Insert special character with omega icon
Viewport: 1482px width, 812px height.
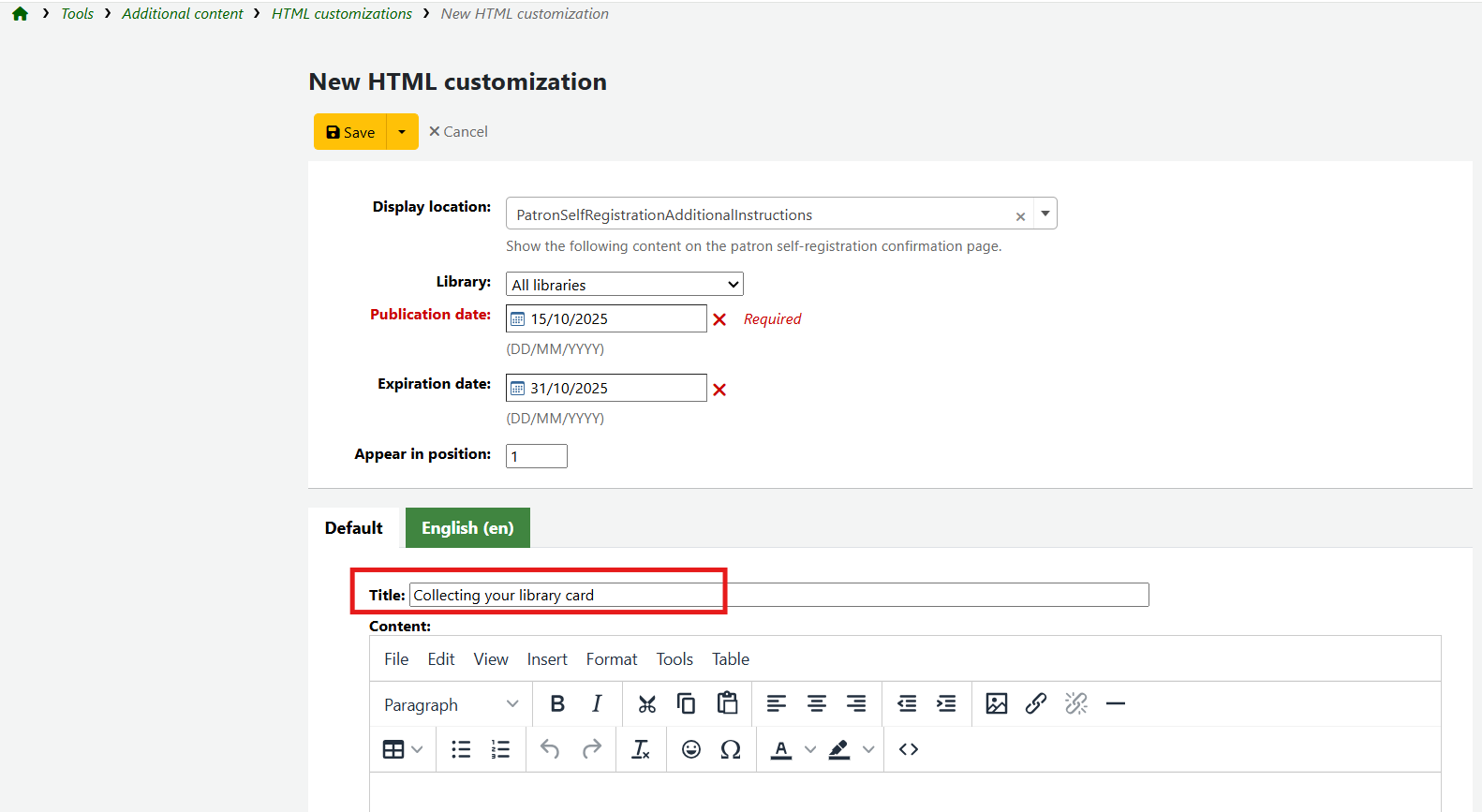click(731, 749)
